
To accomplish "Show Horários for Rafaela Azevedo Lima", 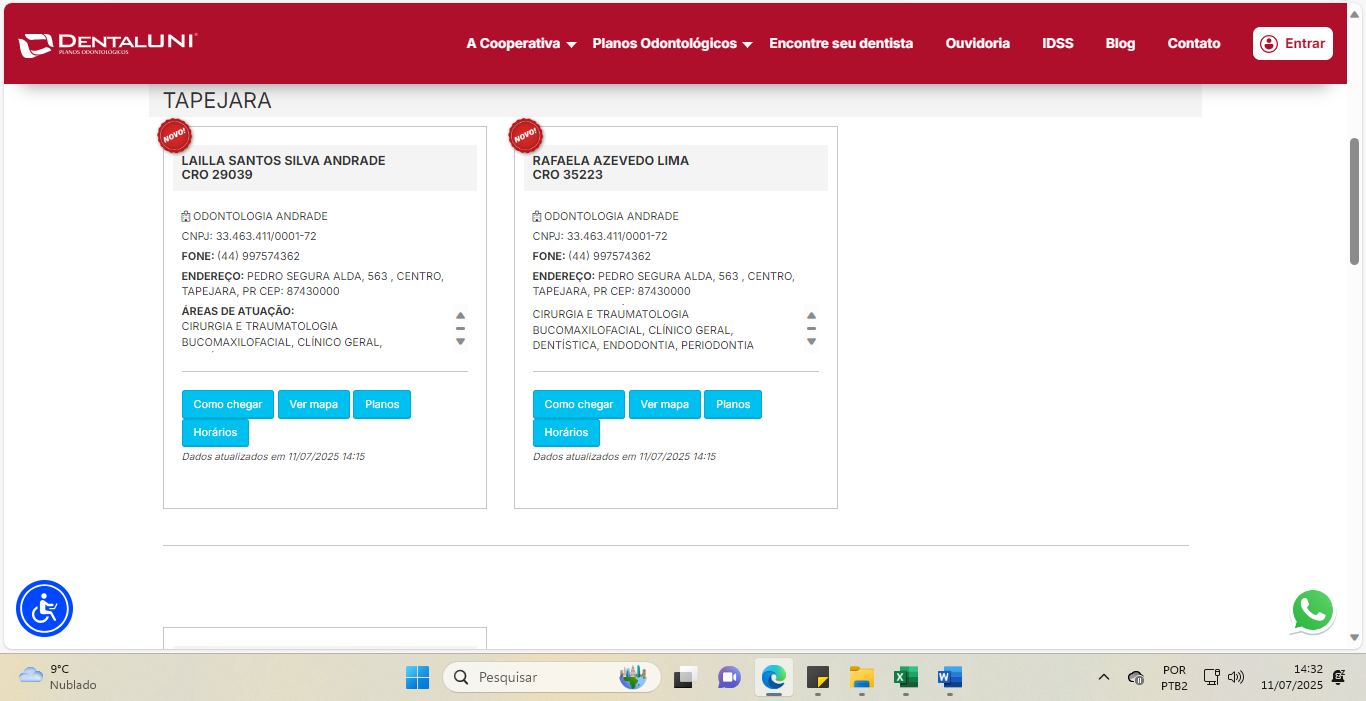I will [x=566, y=432].
